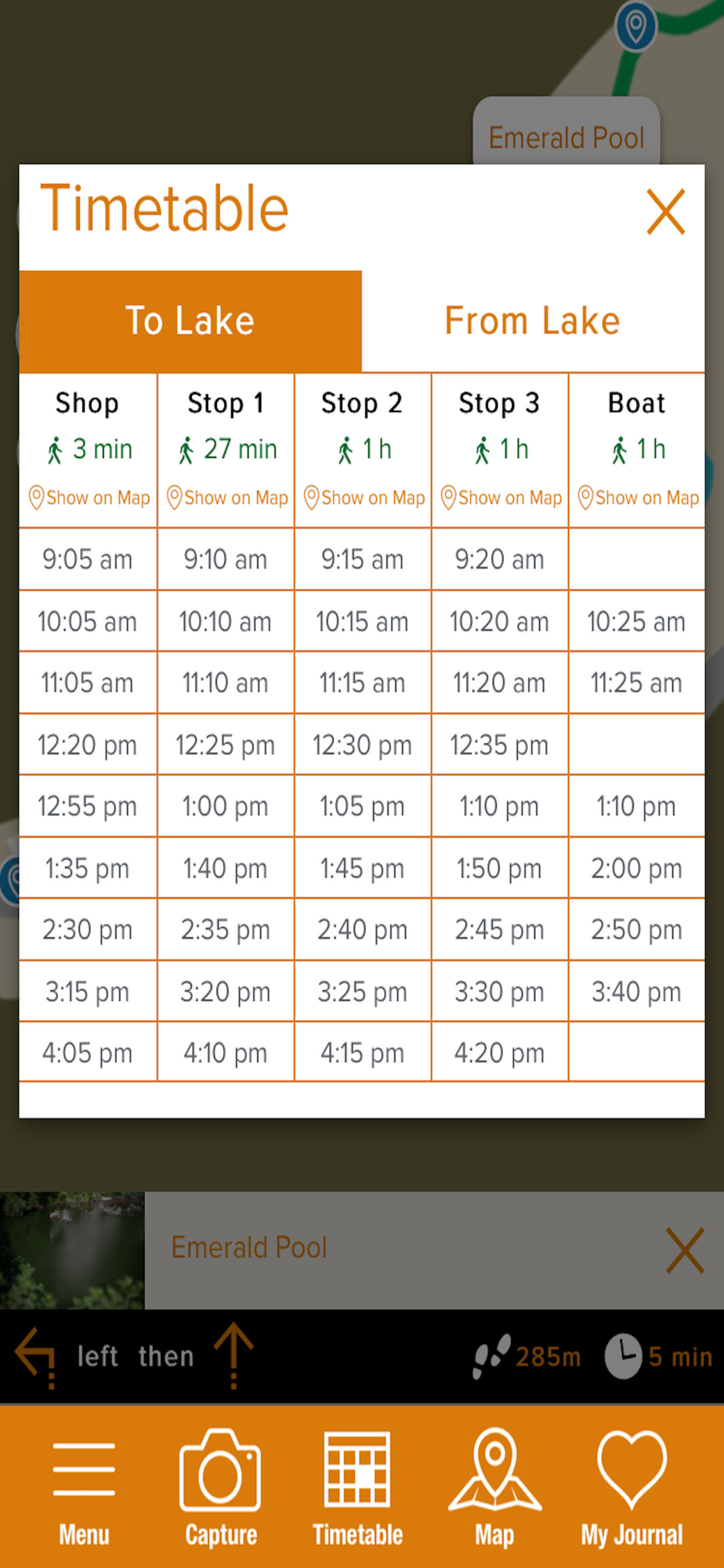Tap the map location pin marker
The width and height of the screenshot is (724, 1568).
pos(635,26)
